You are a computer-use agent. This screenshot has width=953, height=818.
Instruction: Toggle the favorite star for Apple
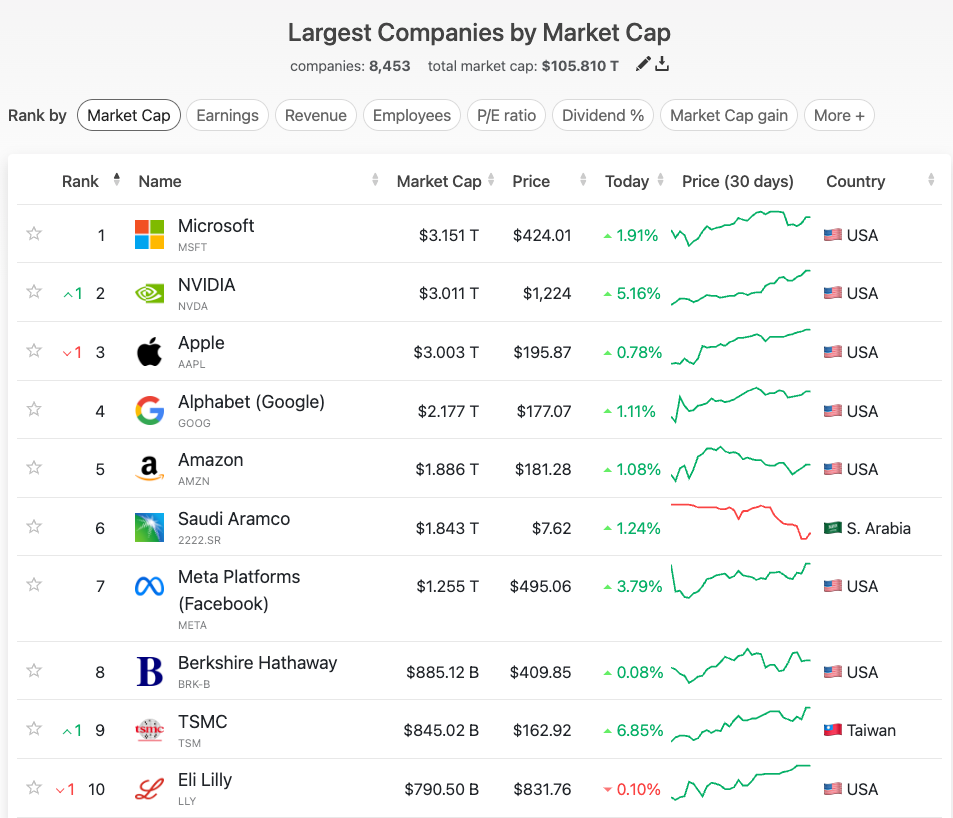tap(34, 351)
